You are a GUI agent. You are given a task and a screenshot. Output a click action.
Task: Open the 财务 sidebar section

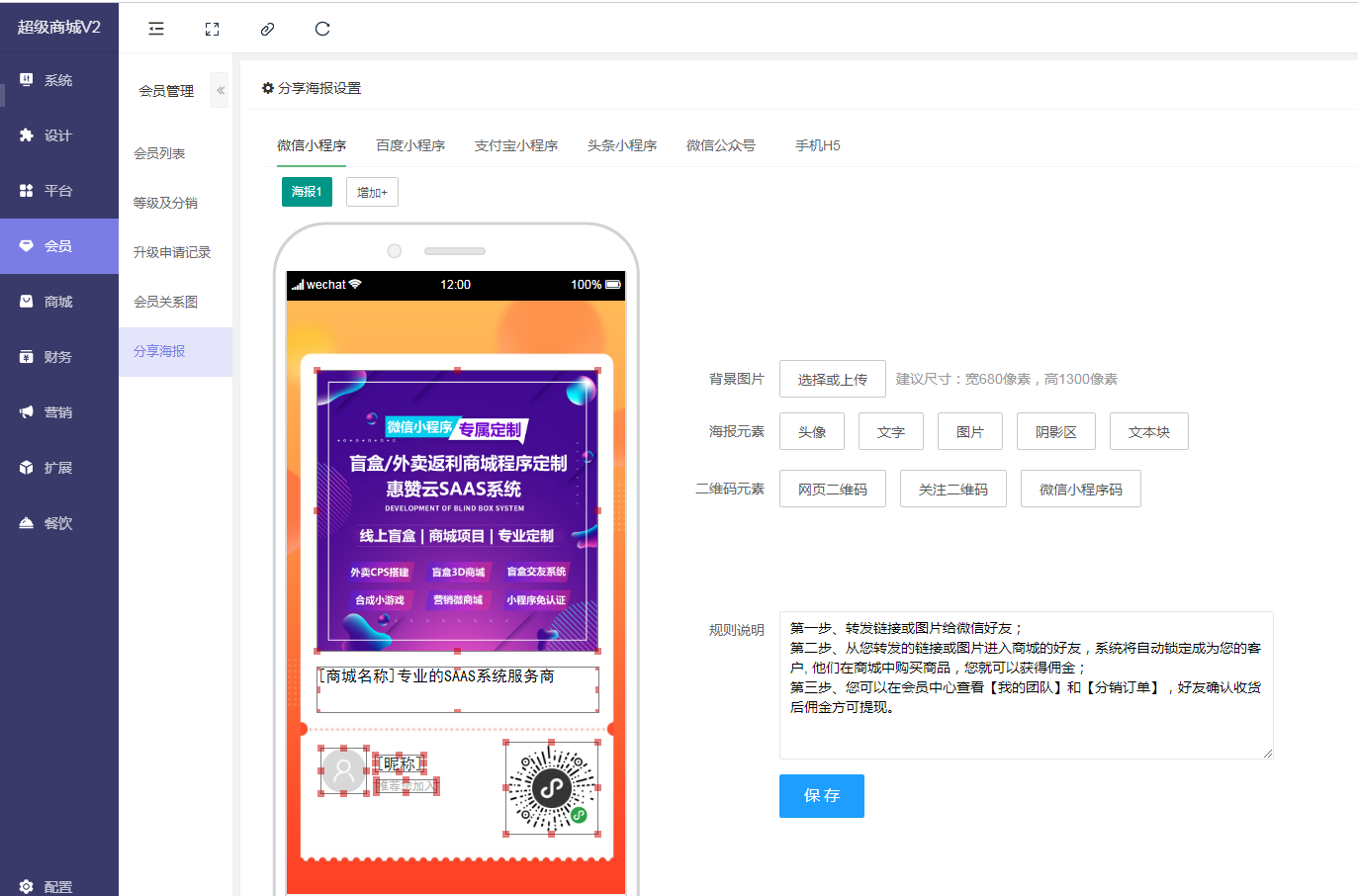(59, 357)
